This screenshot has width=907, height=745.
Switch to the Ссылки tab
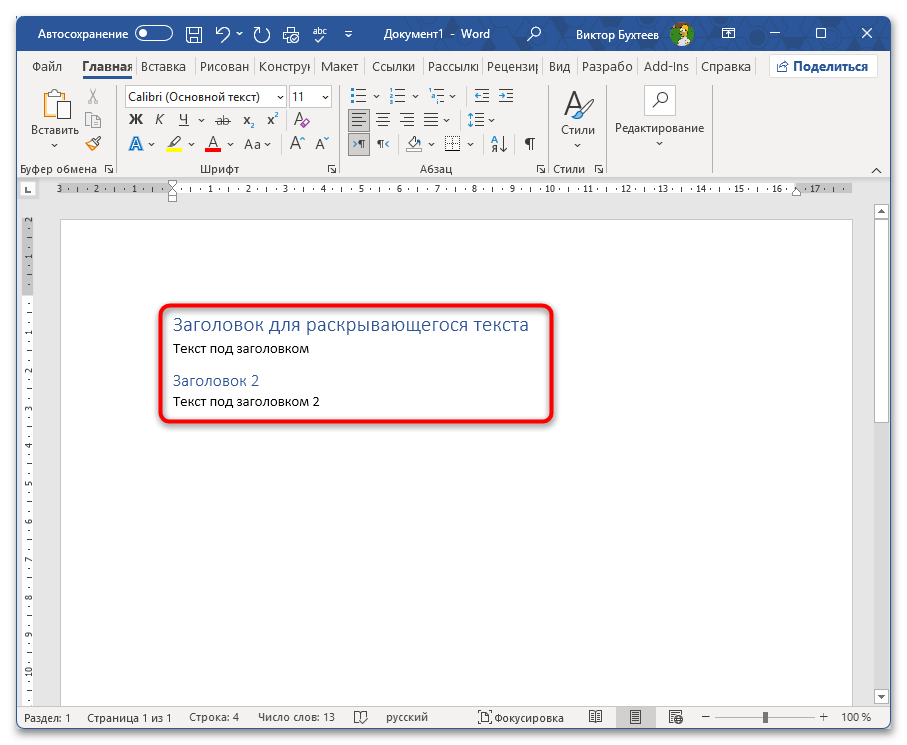pyautogui.click(x=393, y=67)
